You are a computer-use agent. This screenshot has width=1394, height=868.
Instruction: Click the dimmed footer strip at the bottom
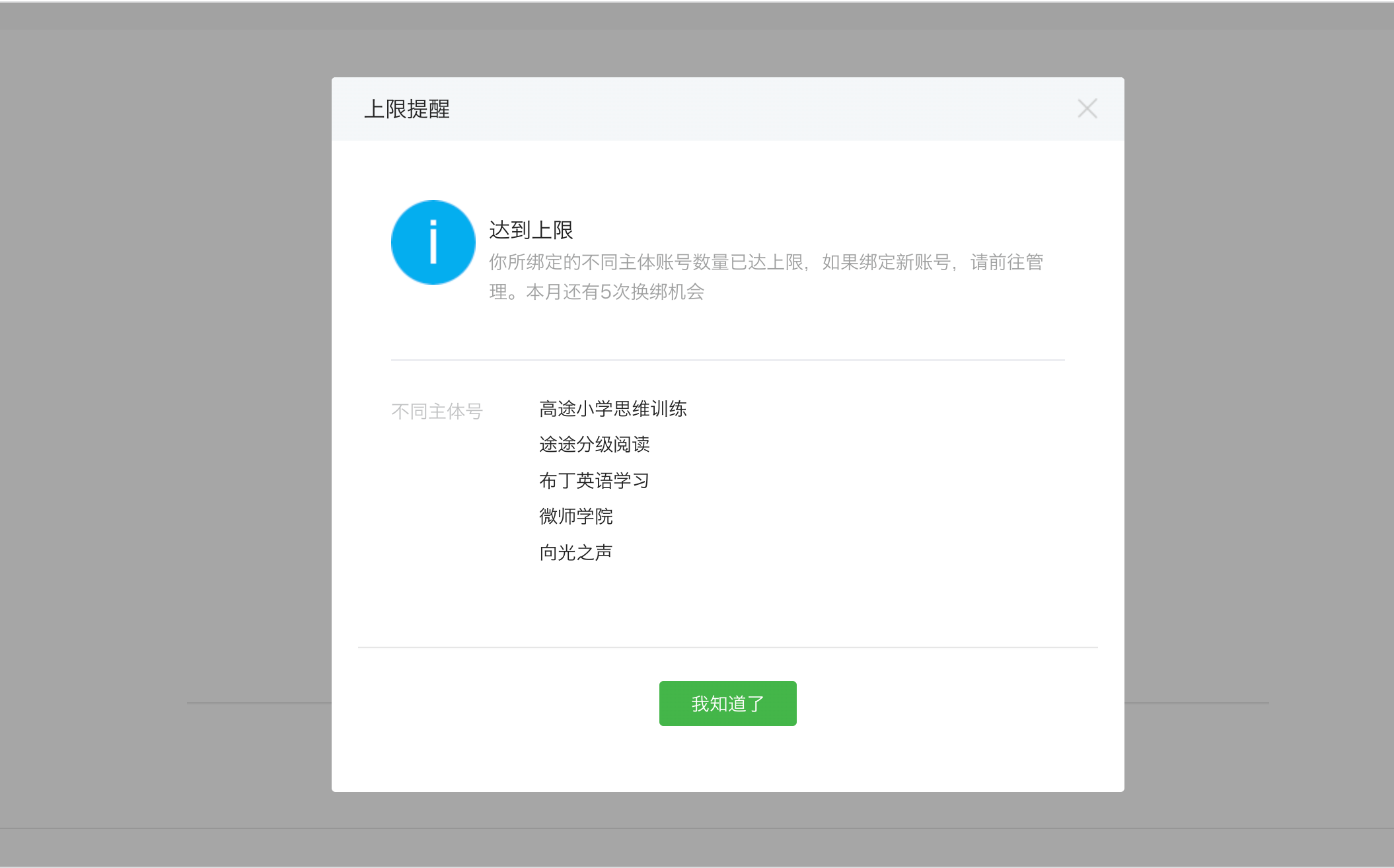697,847
